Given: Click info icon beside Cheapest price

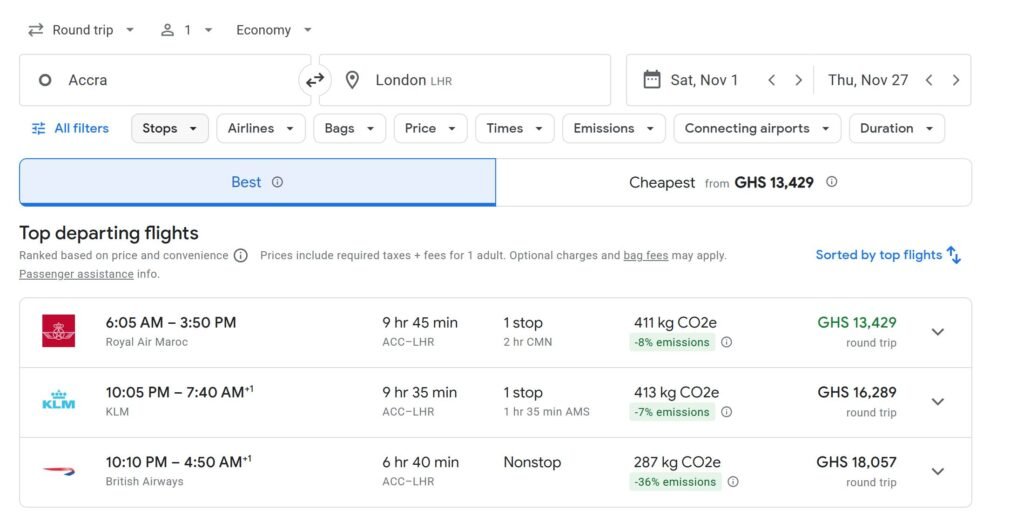Looking at the screenshot, I should tap(831, 182).
